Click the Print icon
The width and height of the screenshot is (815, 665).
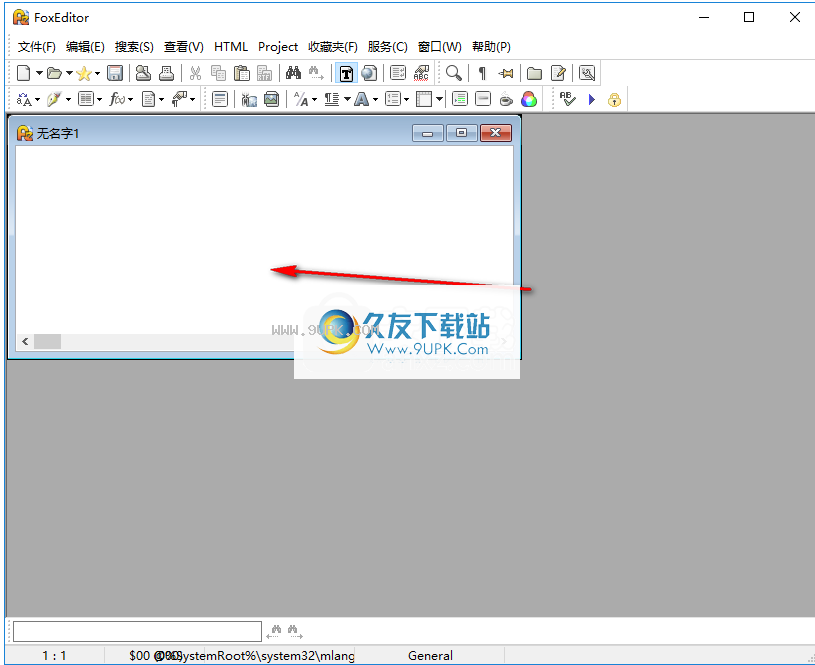166,73
